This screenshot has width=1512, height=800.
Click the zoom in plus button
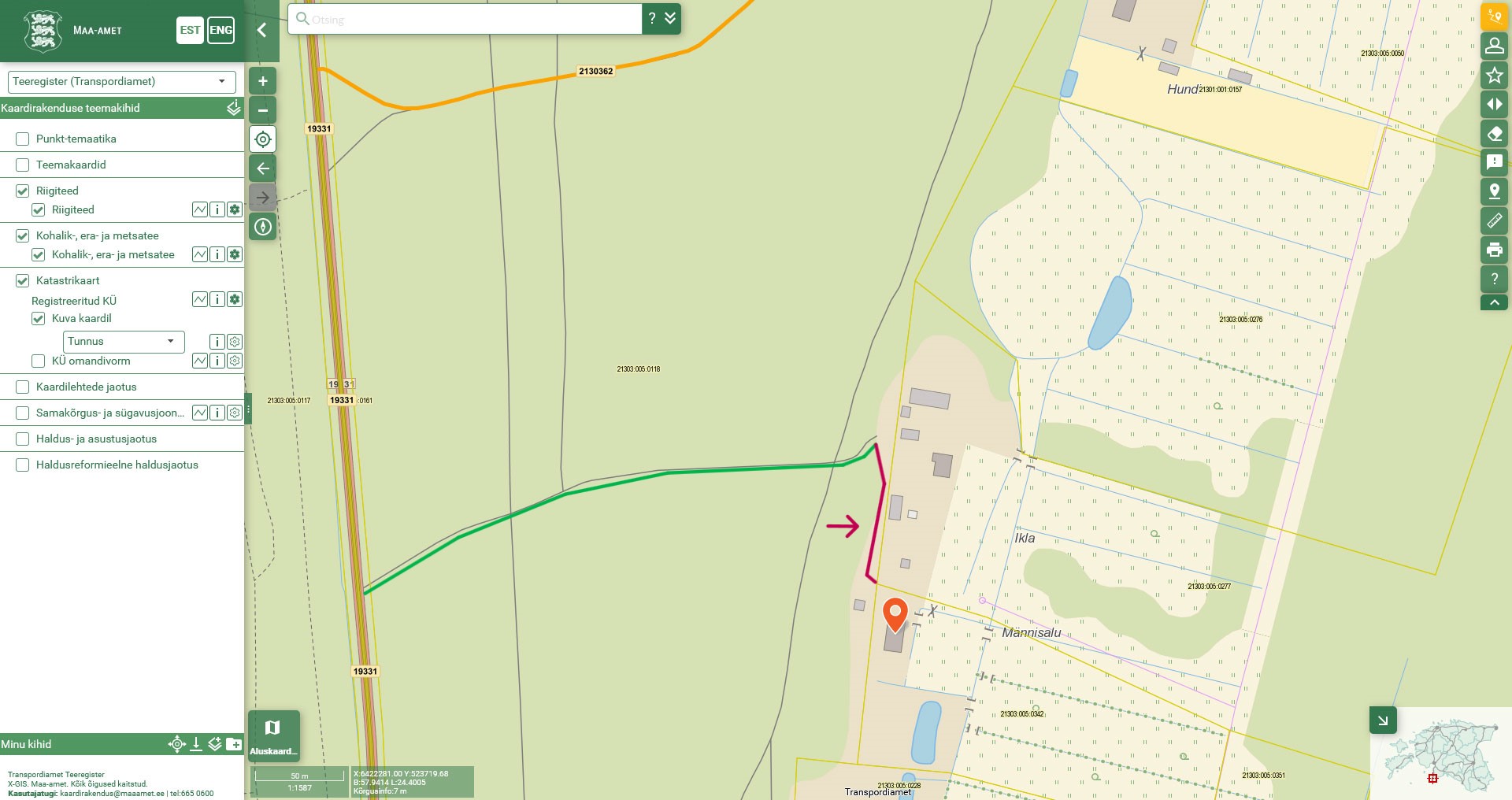point(263,81)
